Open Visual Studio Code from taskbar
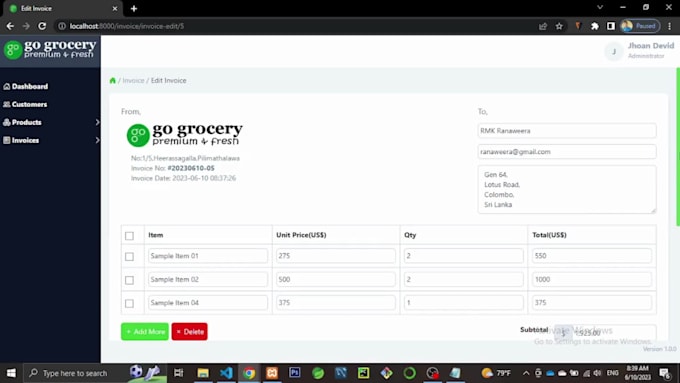 226,373
